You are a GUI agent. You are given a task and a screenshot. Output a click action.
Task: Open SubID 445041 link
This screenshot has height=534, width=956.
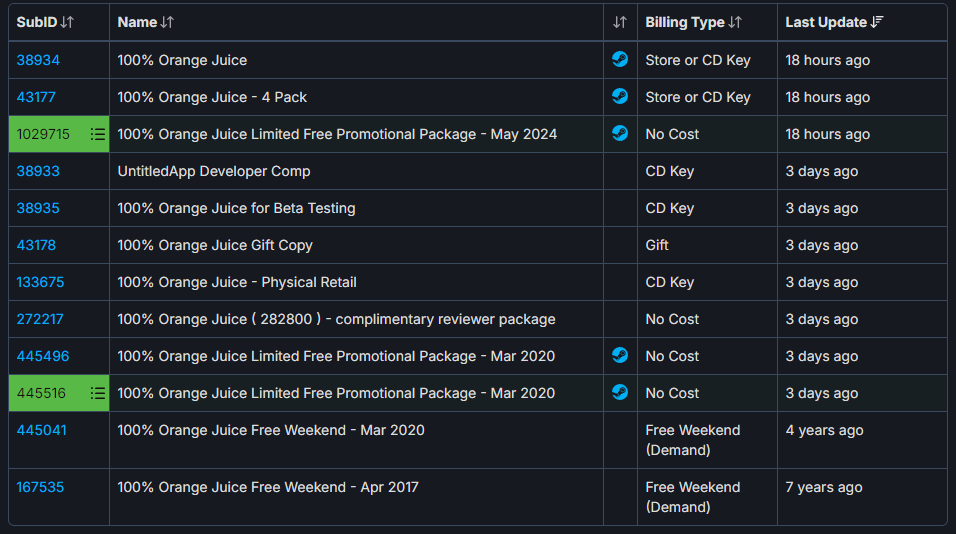[41, 430]
